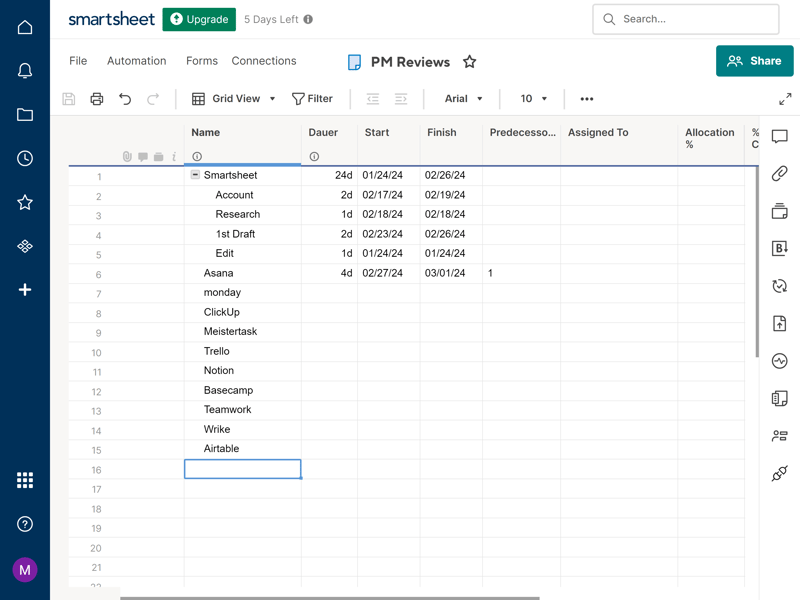Screen dimensions: 800x600
Task: Print the sheet with printer icon
Action: [96, 98]
